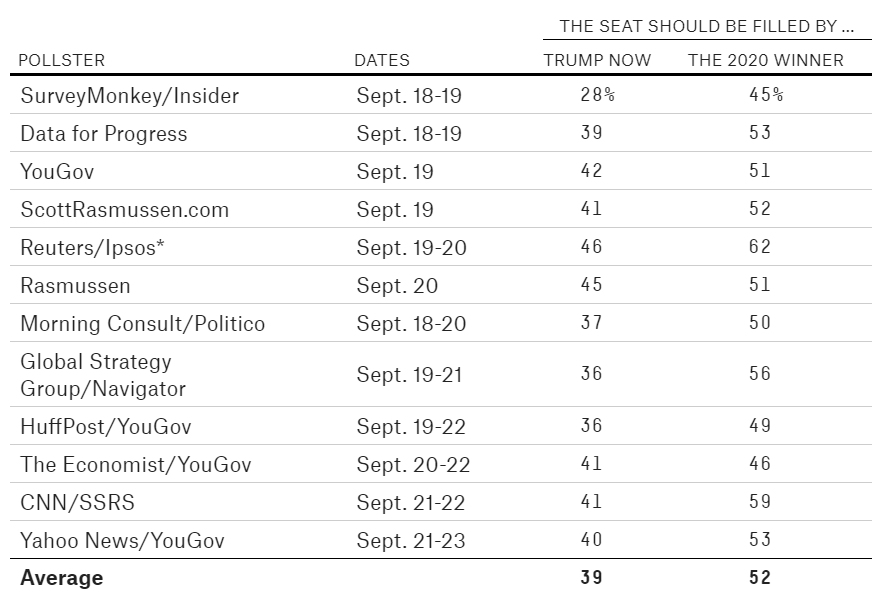Click the Sept. 21-23 date cell
This screenshot has width=874, height=601.
pos(411,540)
